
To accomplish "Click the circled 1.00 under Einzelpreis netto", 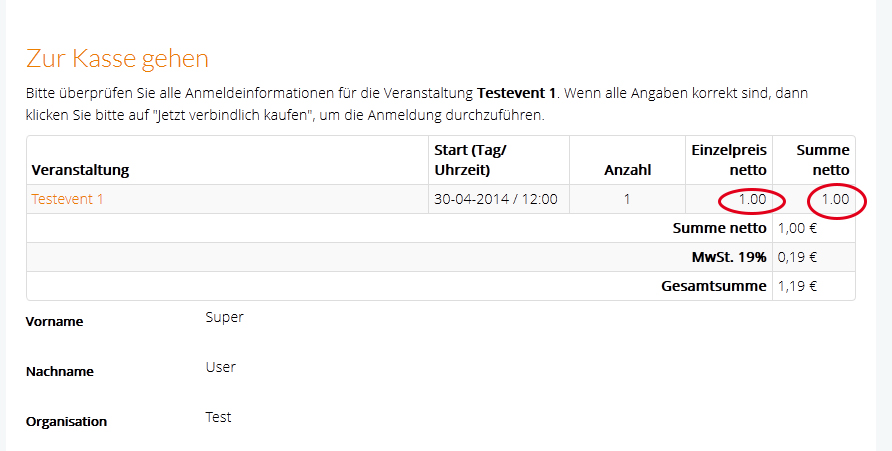I will (751, 199).
